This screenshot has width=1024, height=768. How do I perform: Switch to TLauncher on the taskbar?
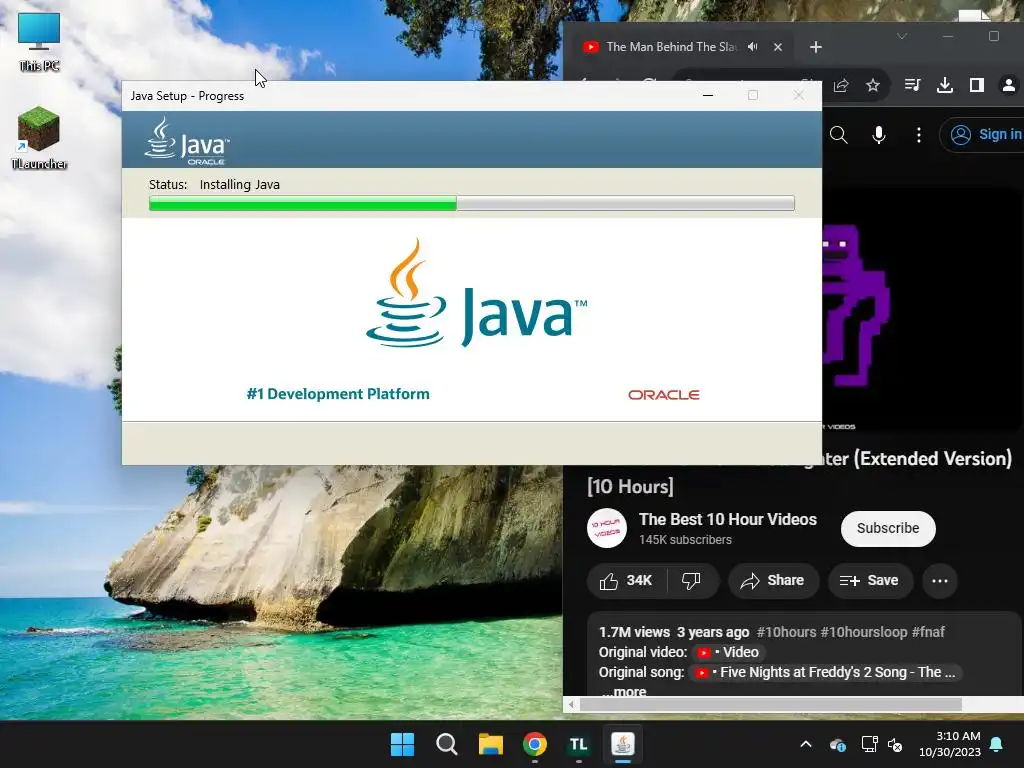pyautogui.click(x=579, y=744)
